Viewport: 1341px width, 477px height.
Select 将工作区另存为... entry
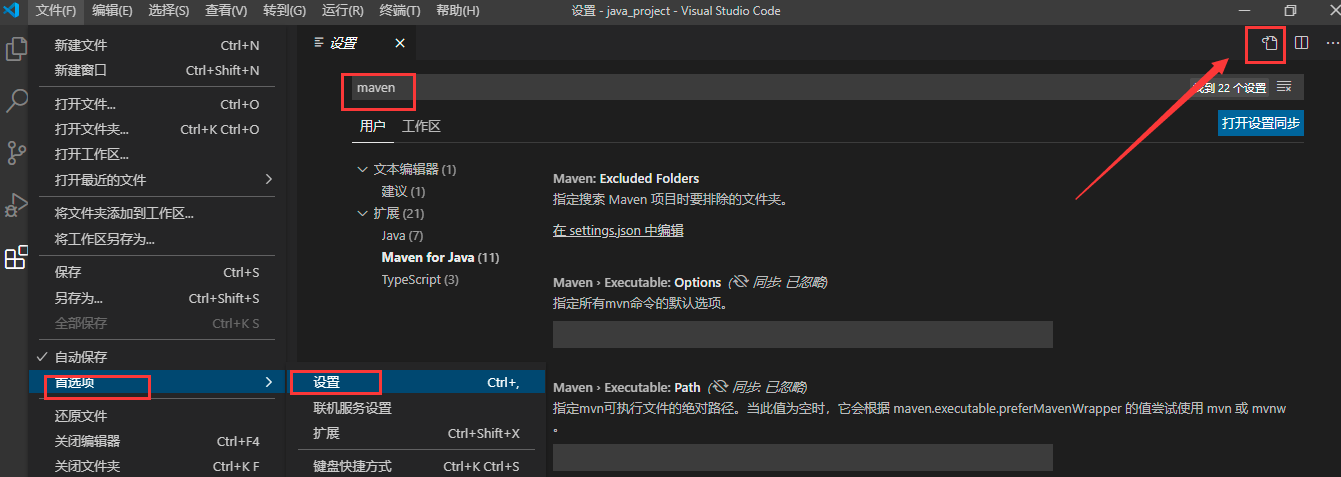(157, 239)
